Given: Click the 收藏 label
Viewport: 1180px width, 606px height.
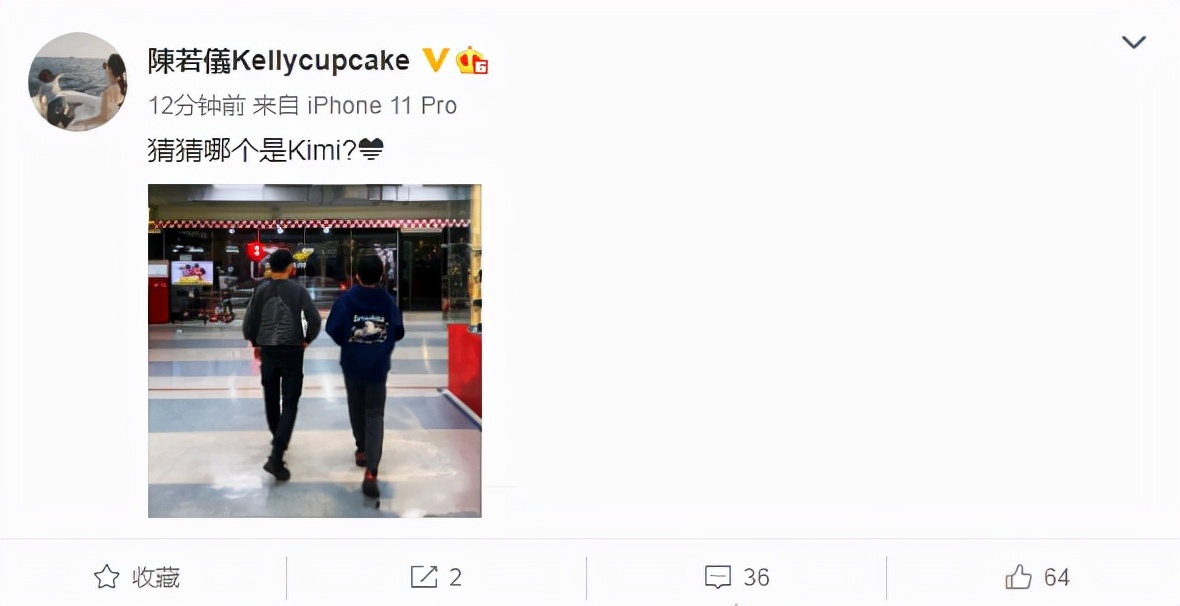Looking at the screenshot, I should pos(157,577).
